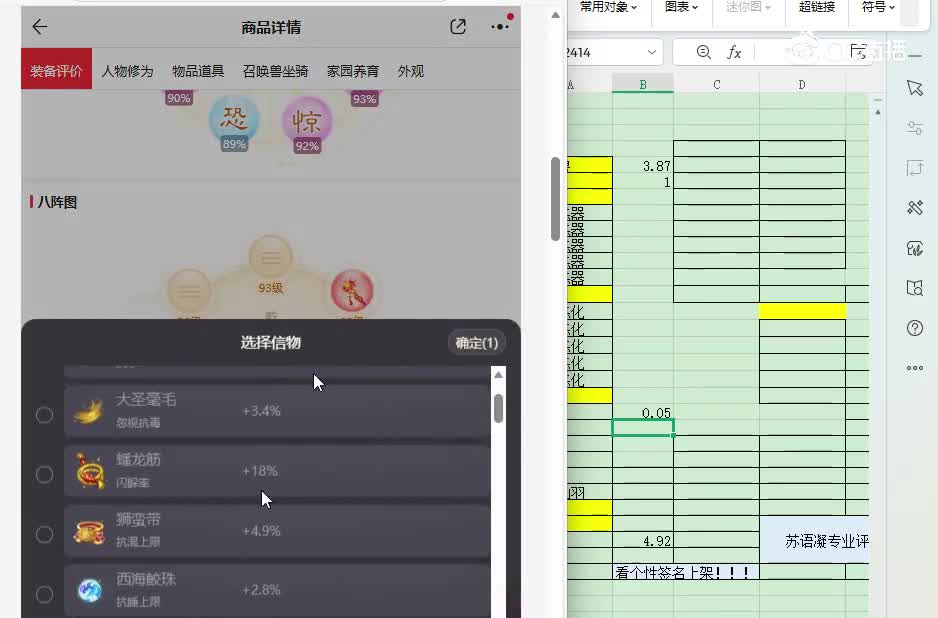The width and height of the screenshot is (938, 618).
Task: Click the yellow highlighted cell in column D
Action: [802, 311]
